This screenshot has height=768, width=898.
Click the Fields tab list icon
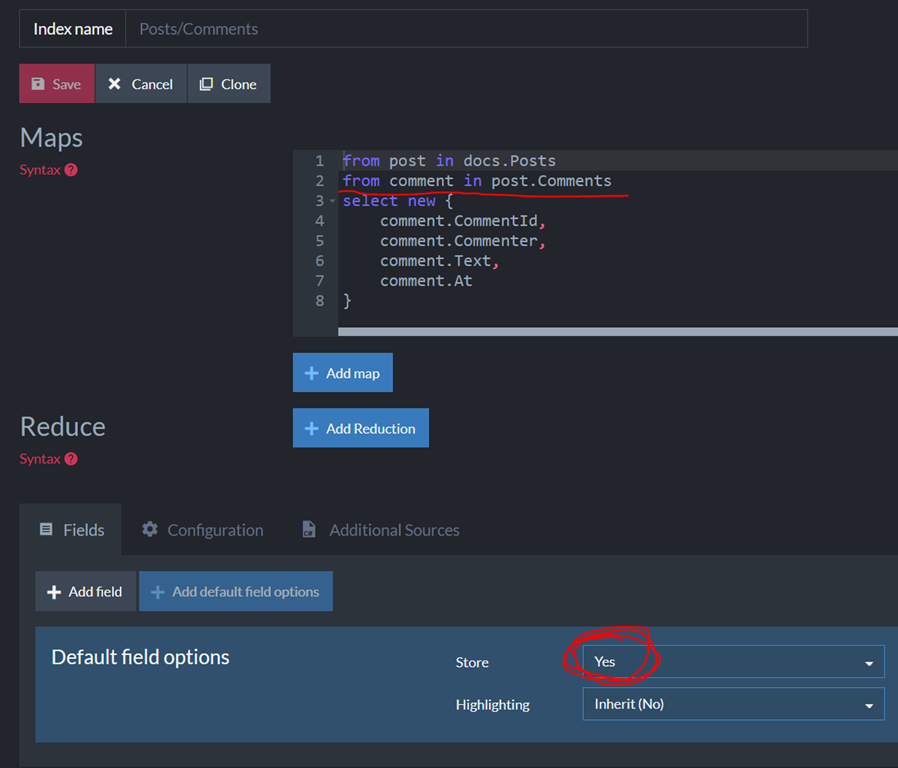[46, 529]
